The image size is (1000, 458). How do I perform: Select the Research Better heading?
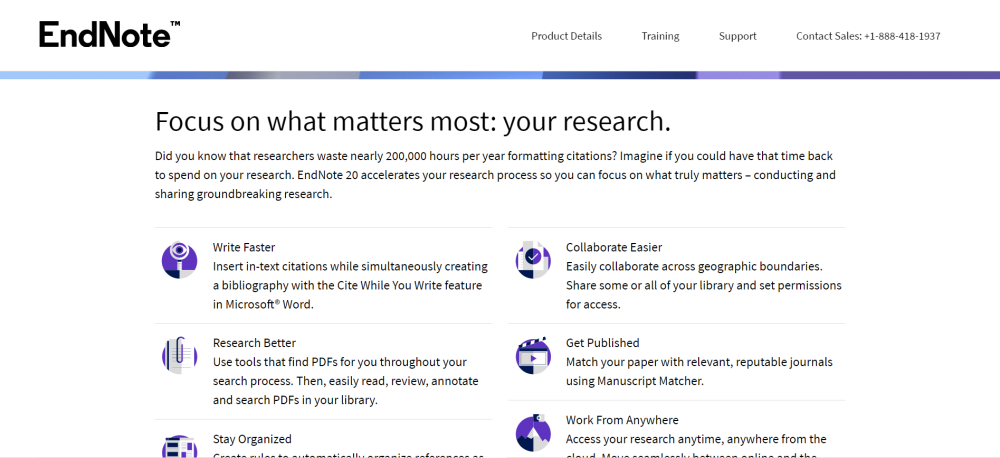click(254, 343)
